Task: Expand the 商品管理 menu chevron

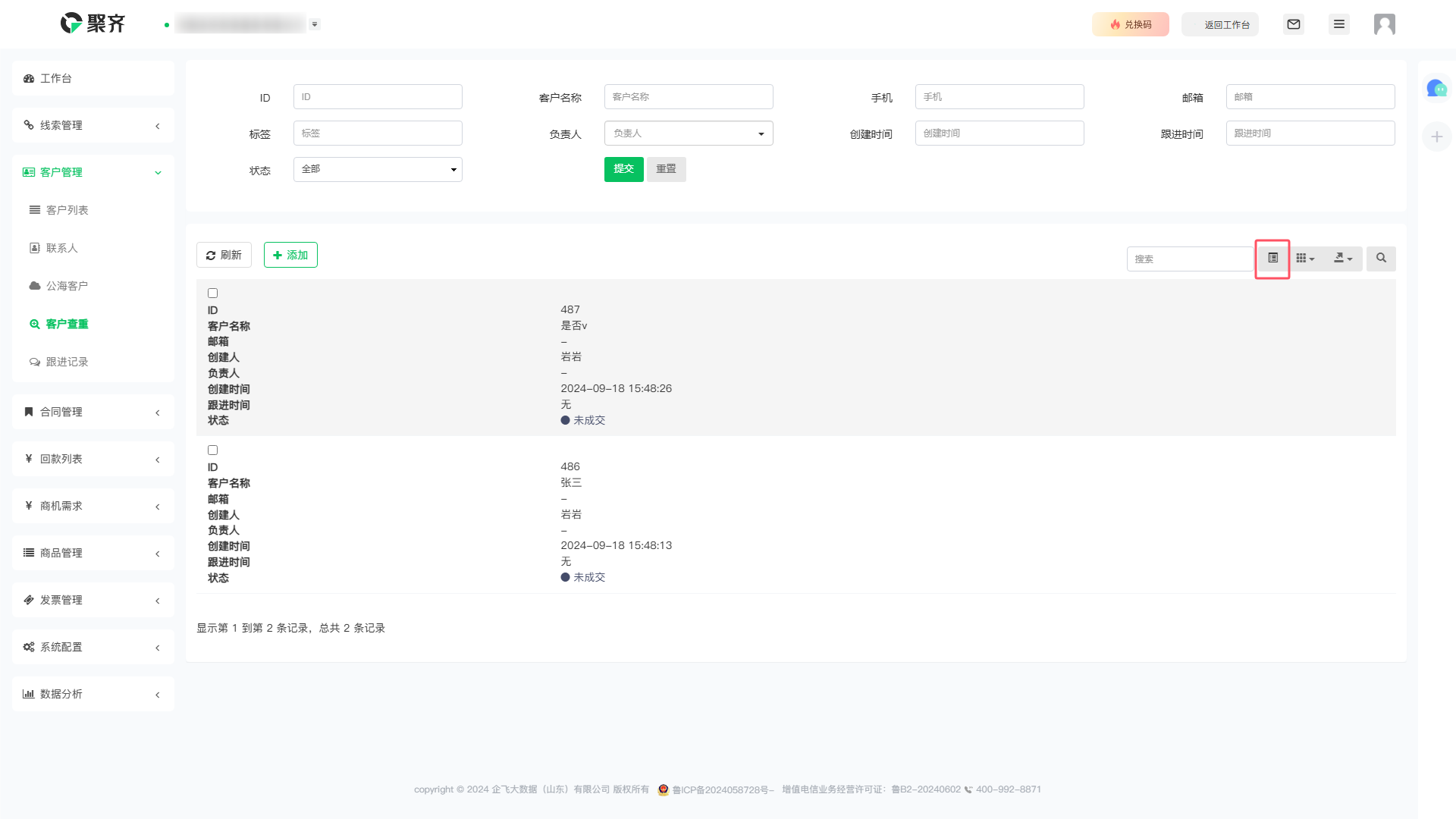Action: coord(158,554)
